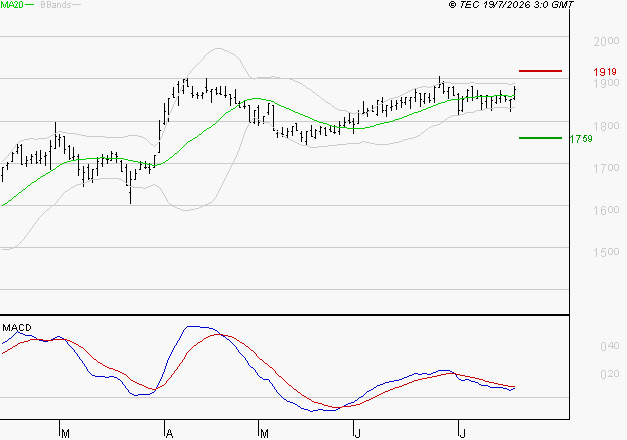Click the MACD 040 axis label
This screenshot has height=440, width=627.
point(610,346)
